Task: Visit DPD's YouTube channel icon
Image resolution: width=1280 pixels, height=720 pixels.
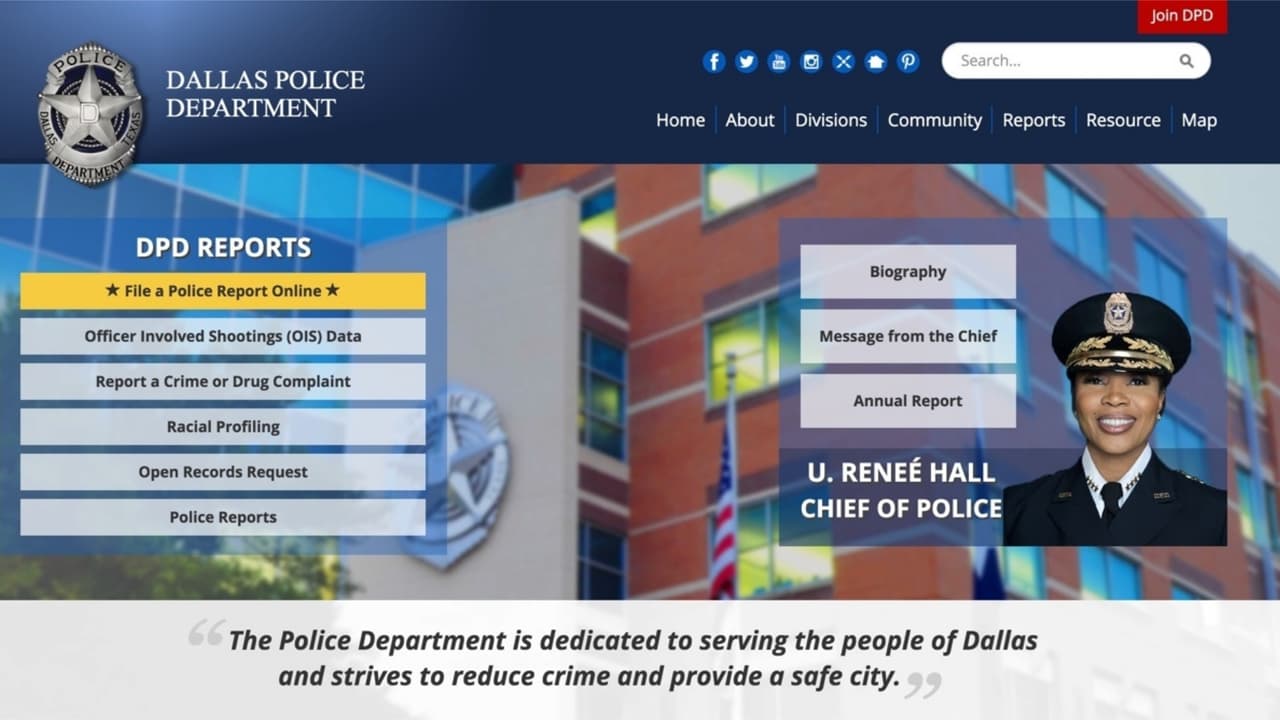Action: coord(779,61)
